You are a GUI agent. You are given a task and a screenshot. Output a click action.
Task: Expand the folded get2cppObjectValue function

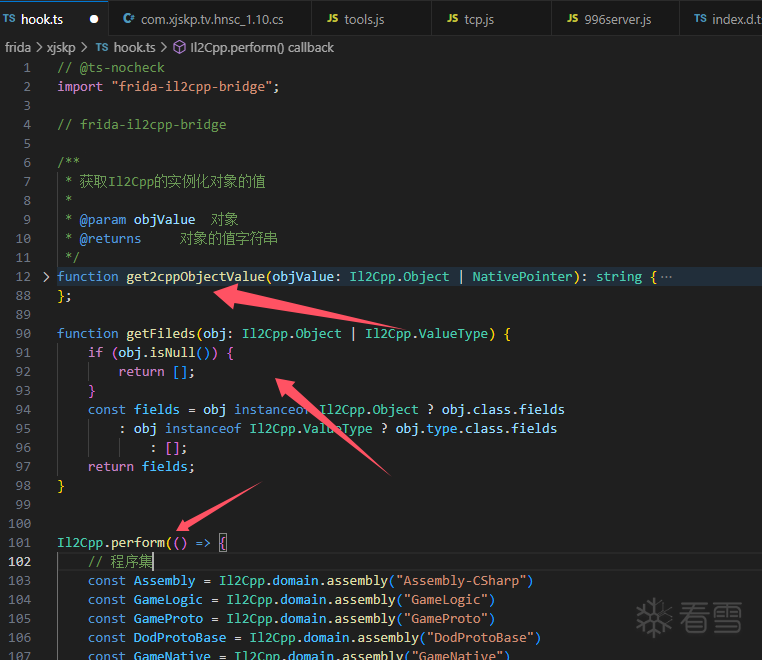click(46, 277)
